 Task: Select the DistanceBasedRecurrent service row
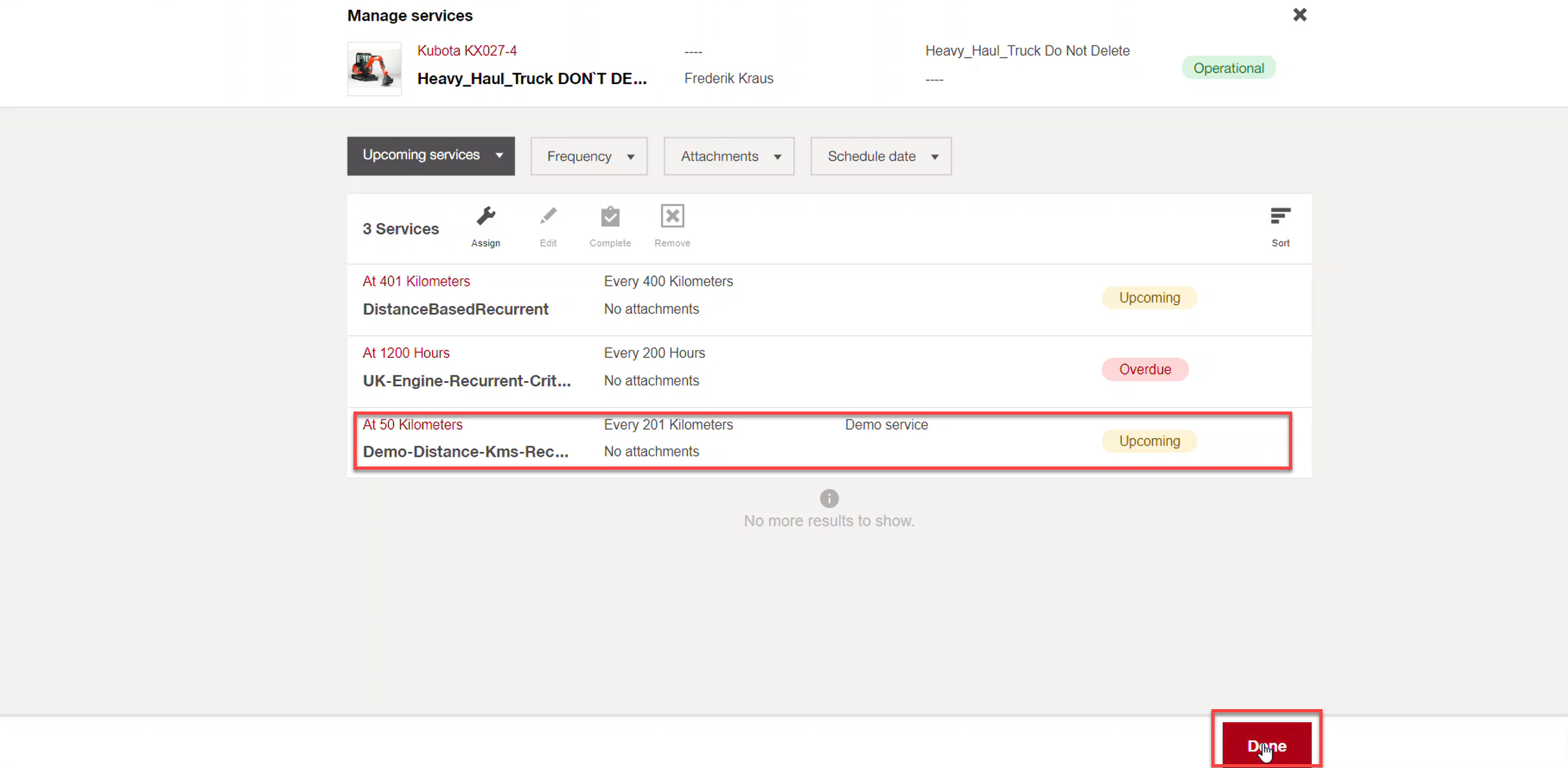coord(455,309)
